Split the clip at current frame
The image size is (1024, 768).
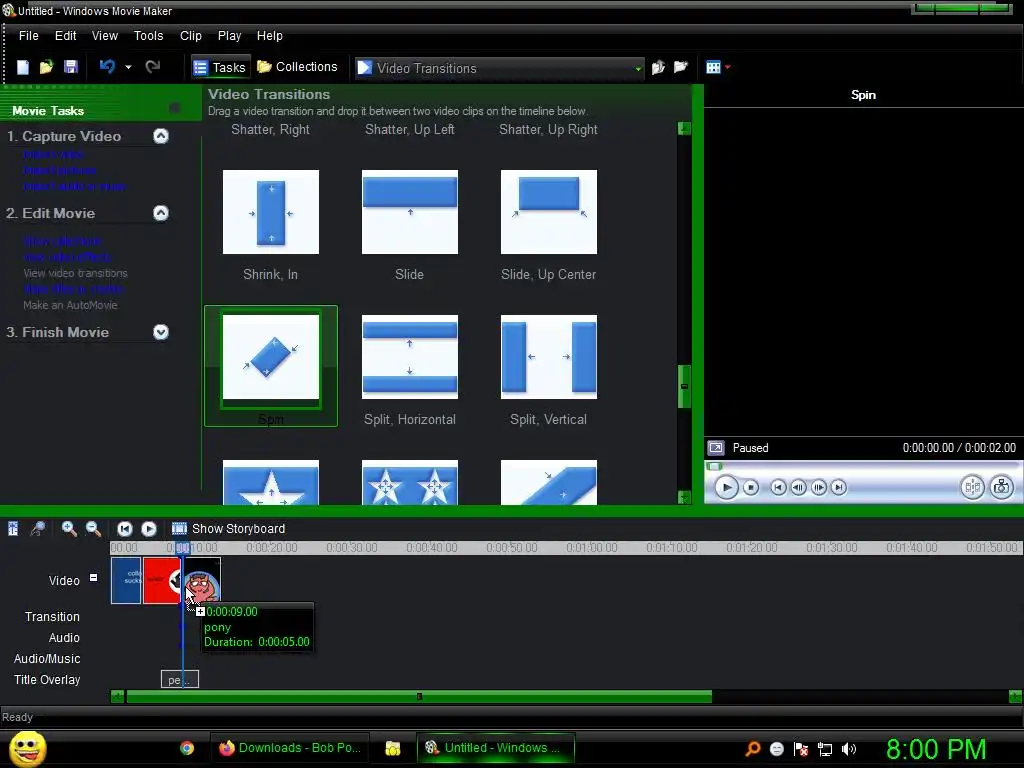click(972, 487)
